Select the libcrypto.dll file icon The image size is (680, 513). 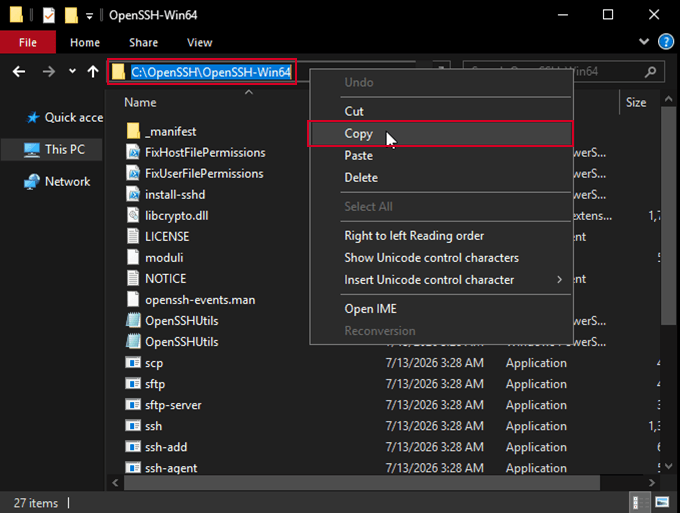(133, 216)
